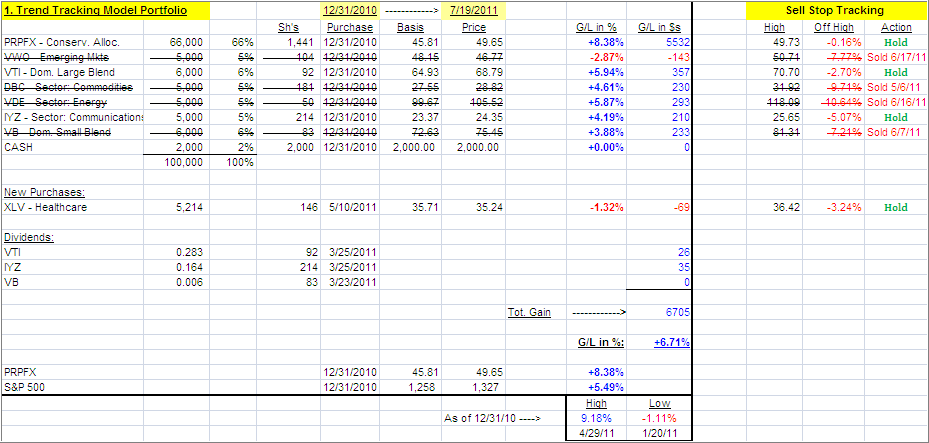Select the -0.16% off high cell
Image resolution: width=929 pixels, height=443 pixels.
pos(845,42)
